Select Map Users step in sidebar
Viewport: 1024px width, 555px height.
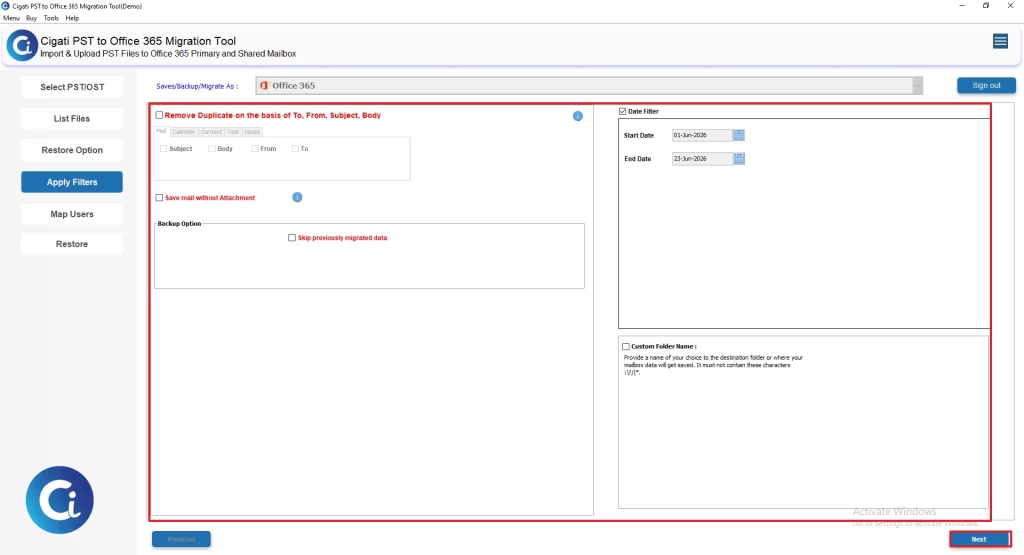[72, 214]
